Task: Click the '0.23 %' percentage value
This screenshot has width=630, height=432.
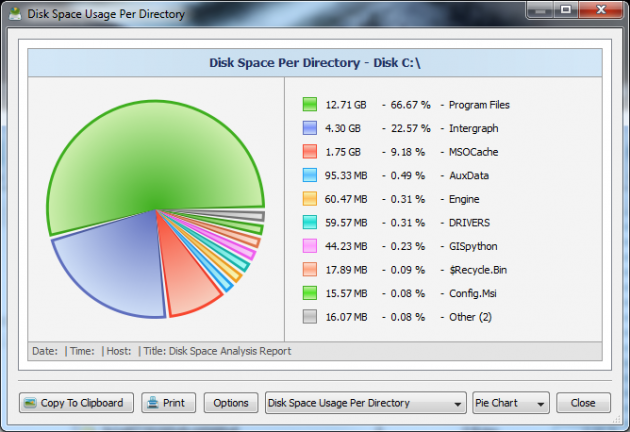Action: (x=407, y=246)
